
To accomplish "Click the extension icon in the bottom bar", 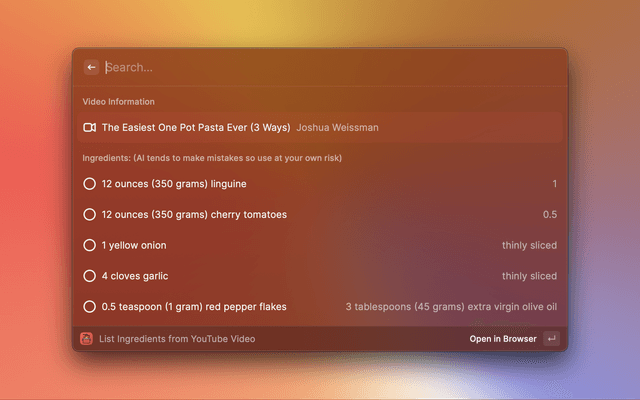I will [87, 339].
